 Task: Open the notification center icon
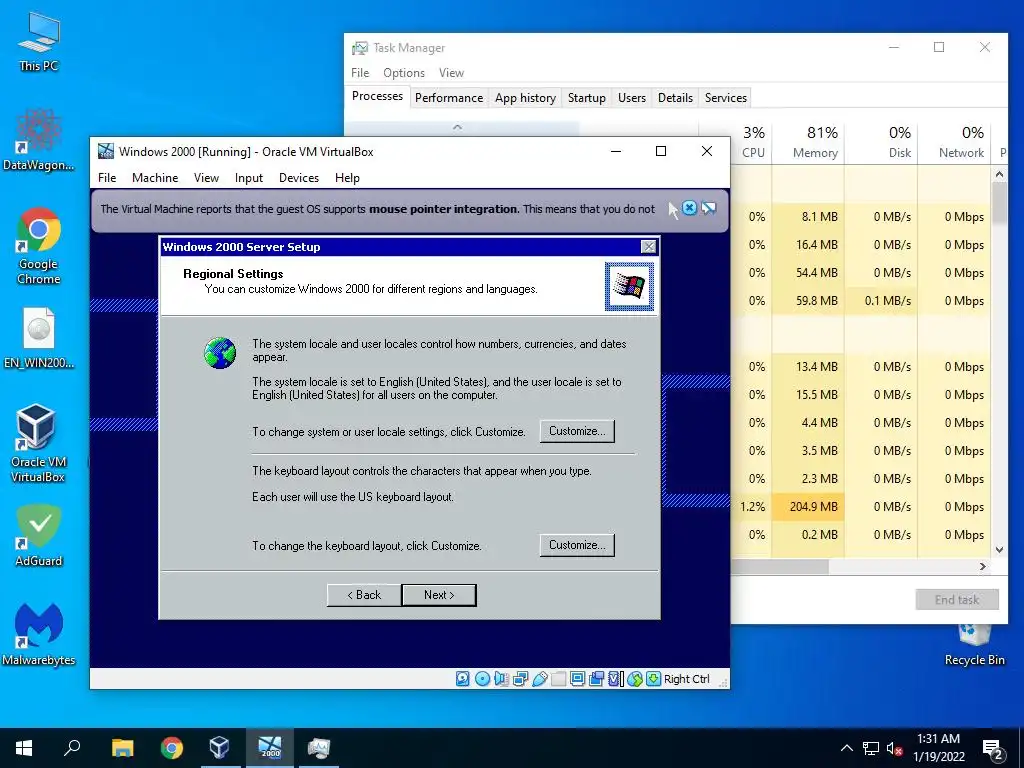(x=993, y=748)
